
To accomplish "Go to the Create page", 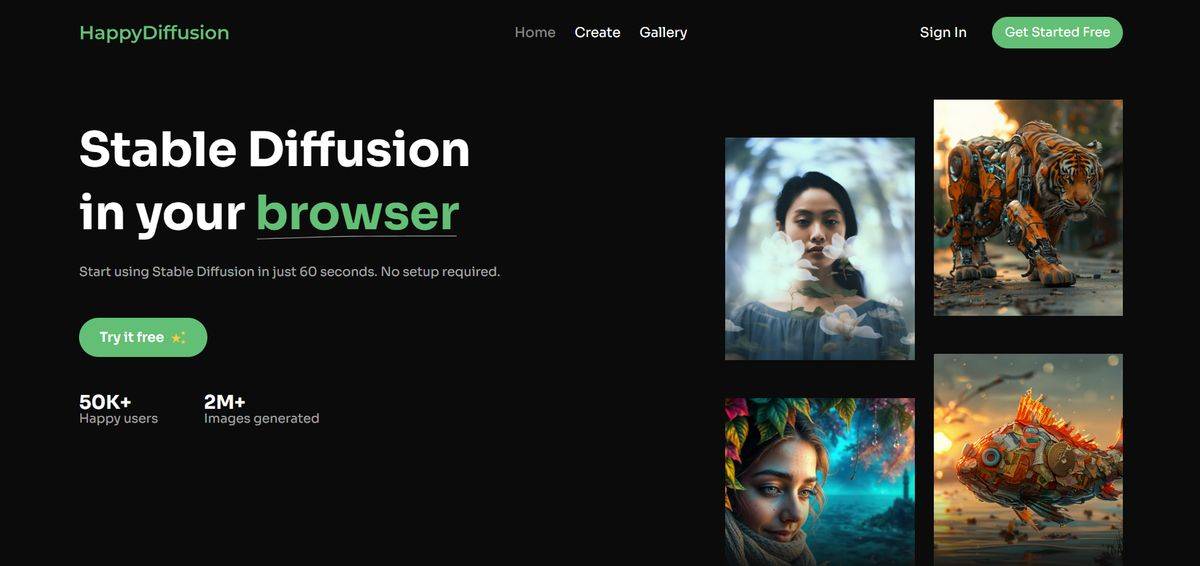I will [597, 33].
